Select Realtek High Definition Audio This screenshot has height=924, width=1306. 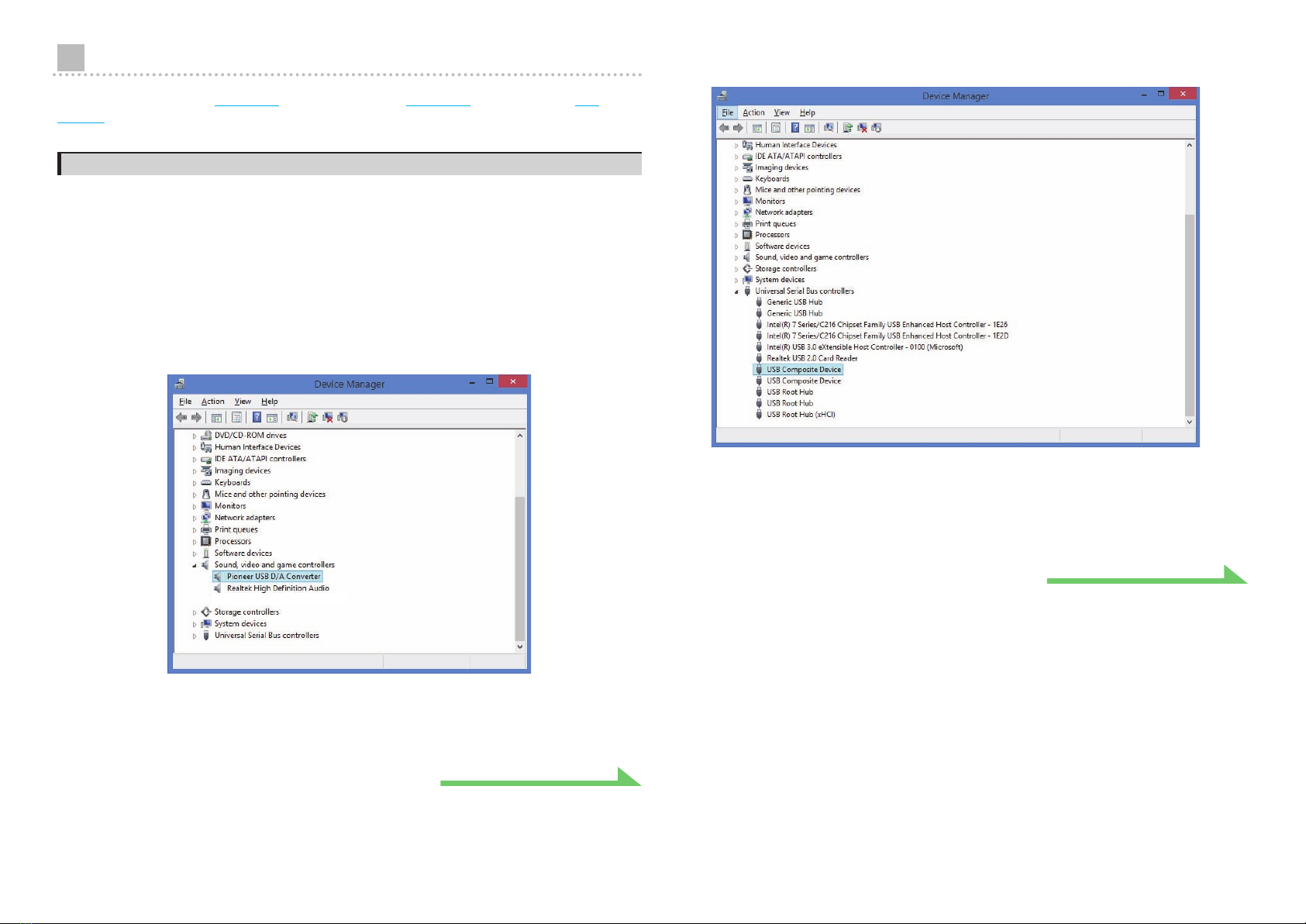coord(278,588)
